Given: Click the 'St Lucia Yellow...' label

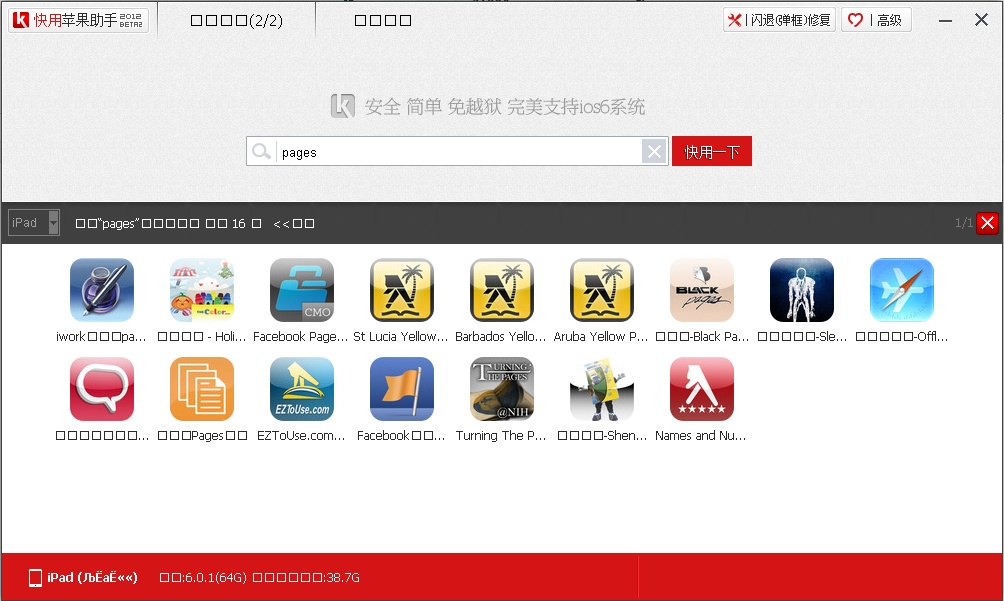Looking at the screenshot, I should click(400, 337).
